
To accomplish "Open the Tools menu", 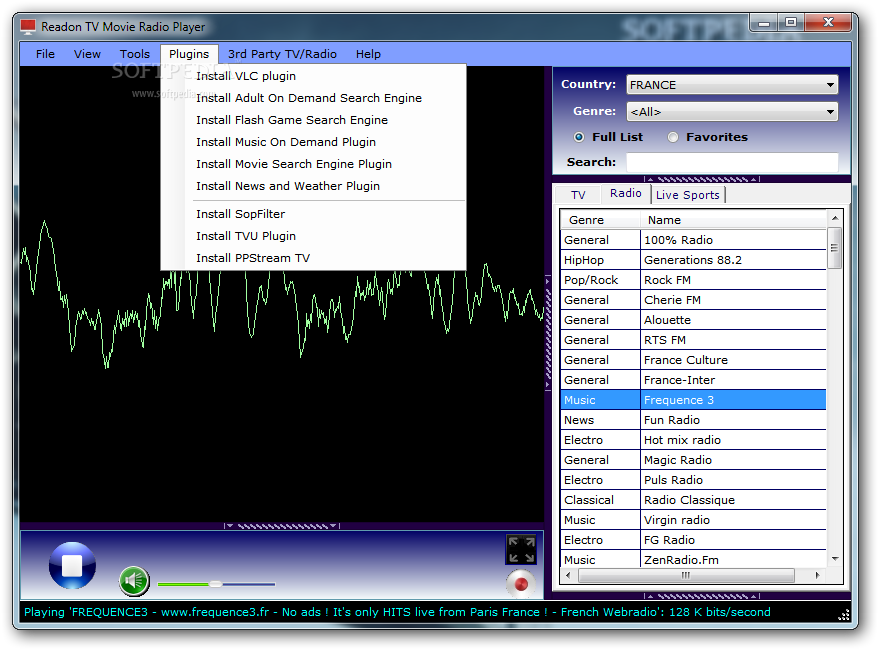I will [x=135, y=54].
